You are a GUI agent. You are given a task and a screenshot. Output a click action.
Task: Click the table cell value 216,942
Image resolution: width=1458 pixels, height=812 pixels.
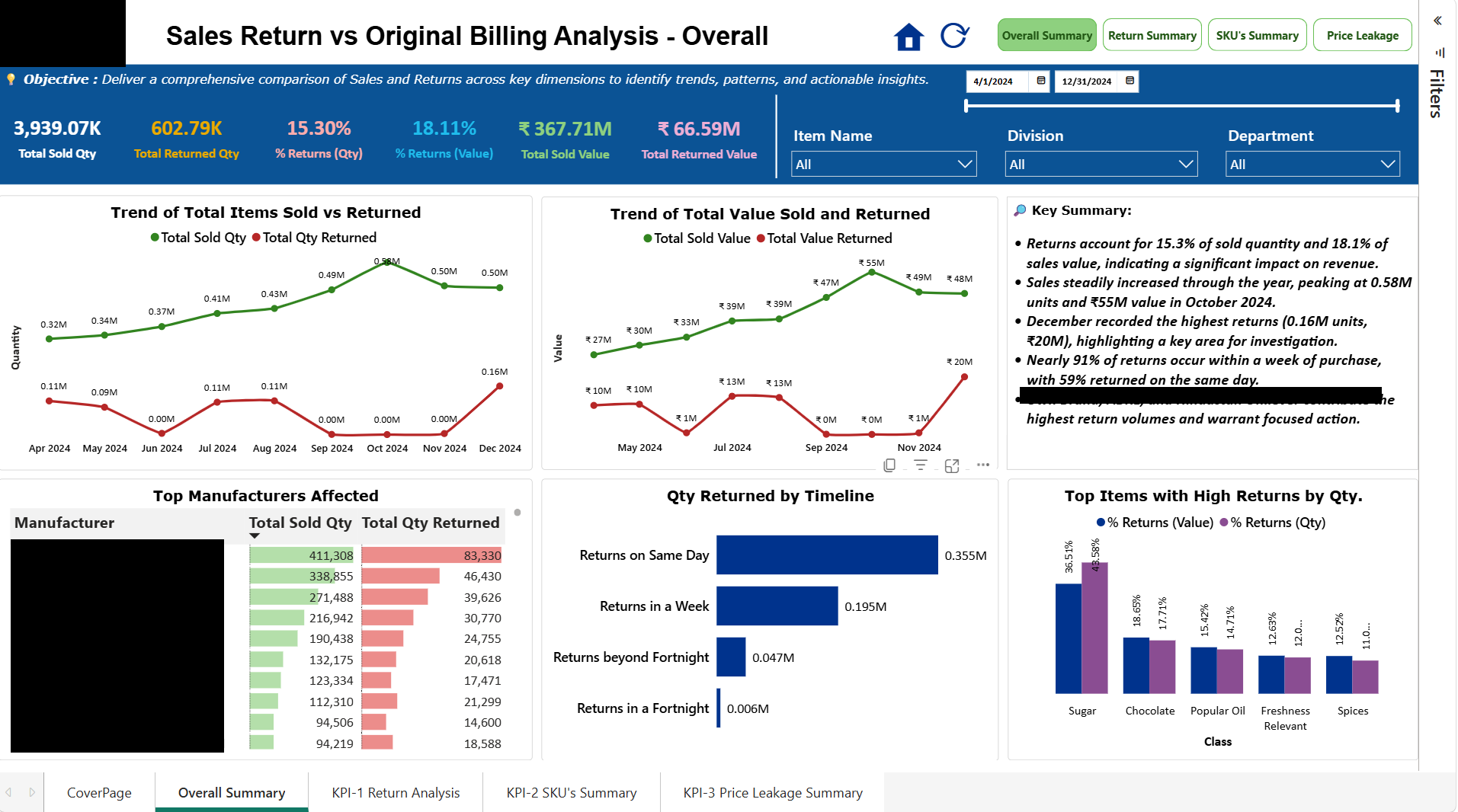(331, 619)
